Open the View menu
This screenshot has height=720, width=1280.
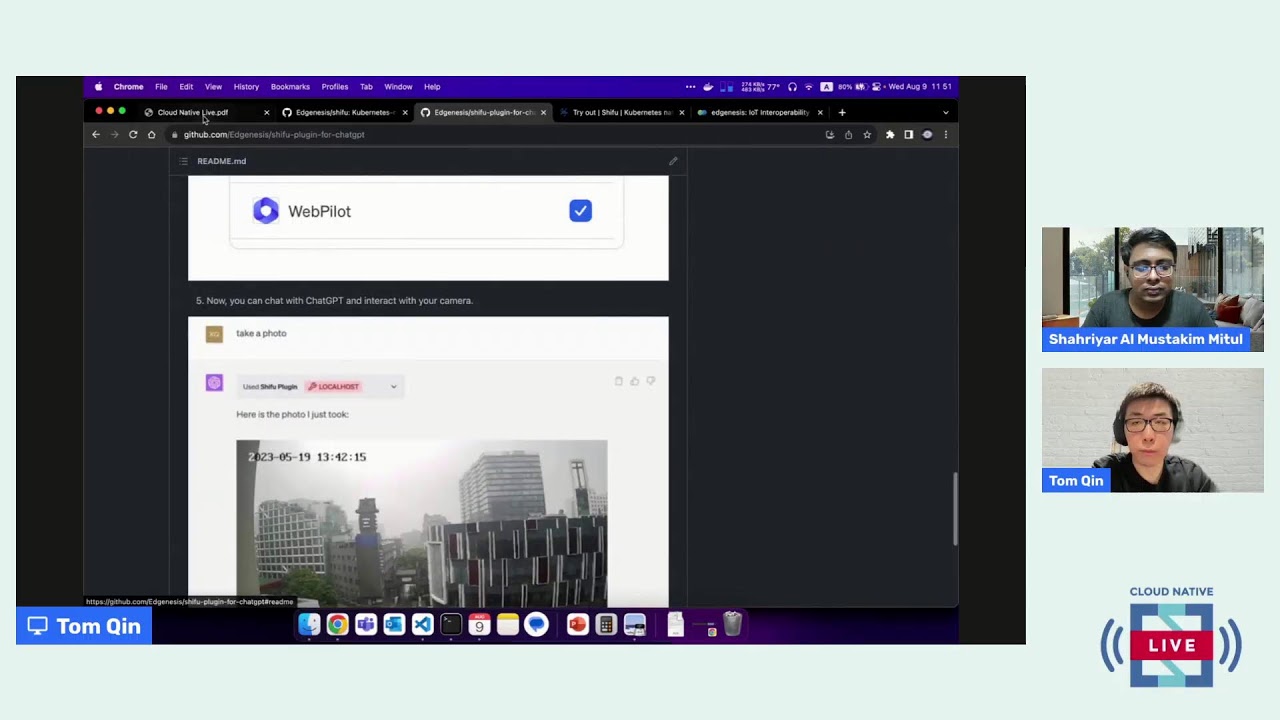pos(213,87)
